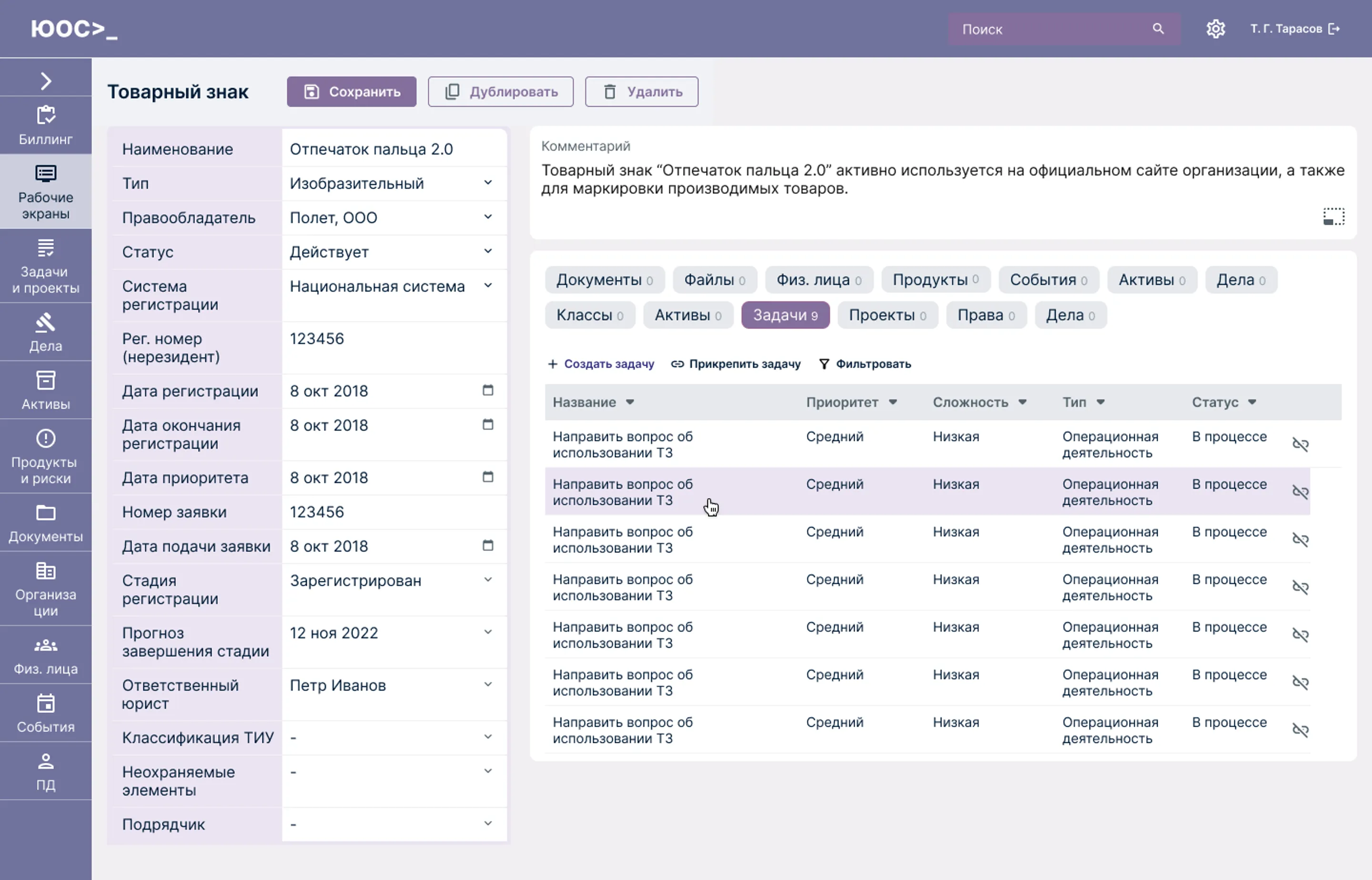The width and height of the screenshot is (1372, 880).
Task: Open the Статус dropdown showing Действует
Action: [x=488, y=251]
